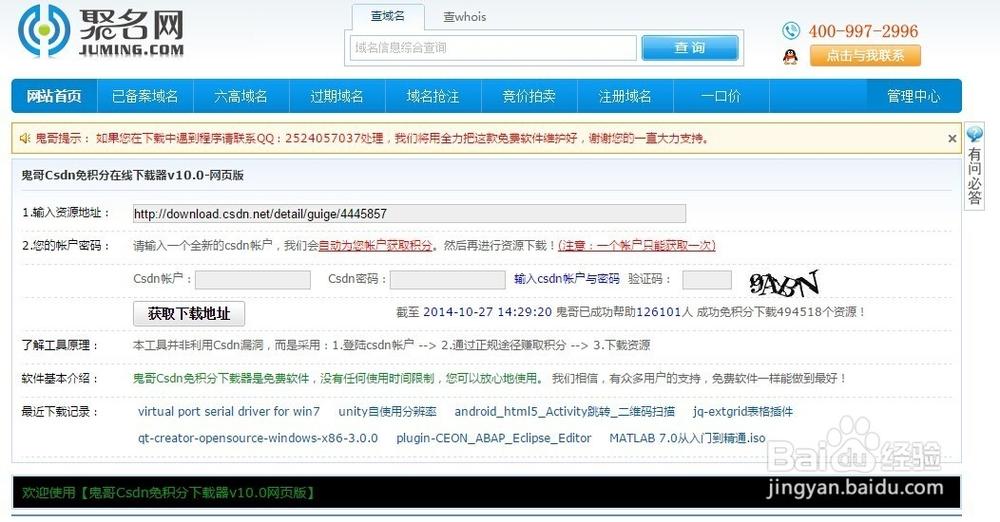1000x522 pixels.
Task: Click the captcha image 9ABN
Action: pos(783,283)
